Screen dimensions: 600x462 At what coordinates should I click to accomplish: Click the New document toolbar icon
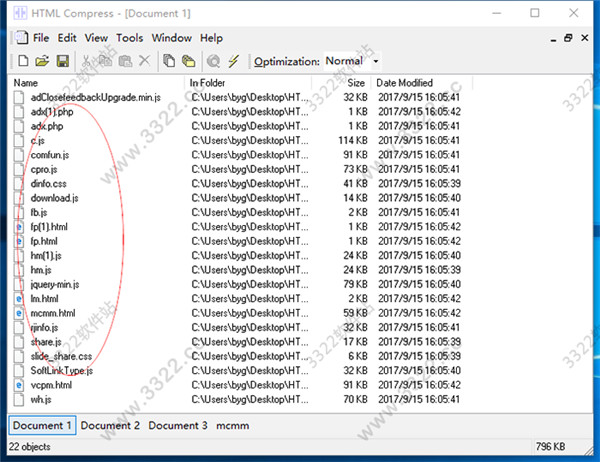23,61
